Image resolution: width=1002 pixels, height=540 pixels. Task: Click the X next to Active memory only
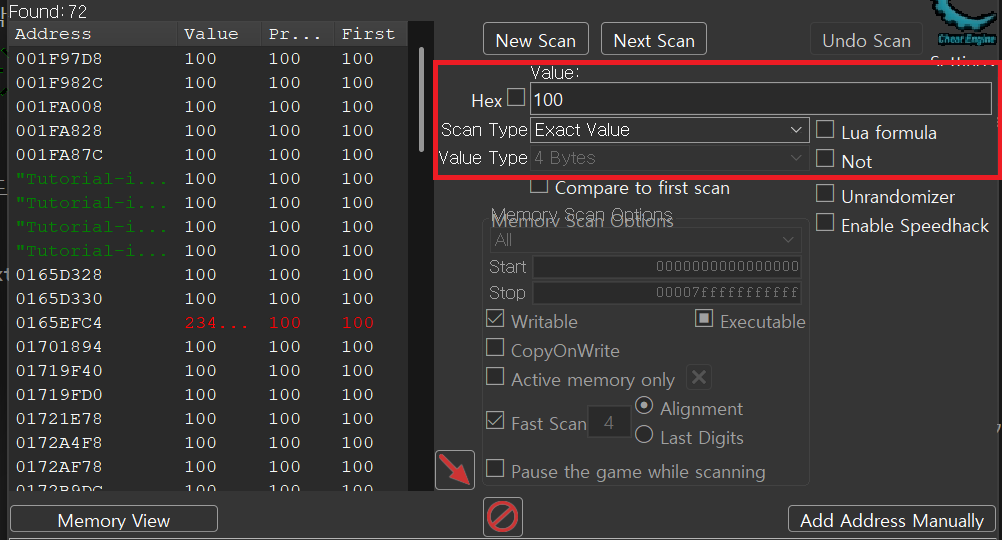click(x=699, y=378)
